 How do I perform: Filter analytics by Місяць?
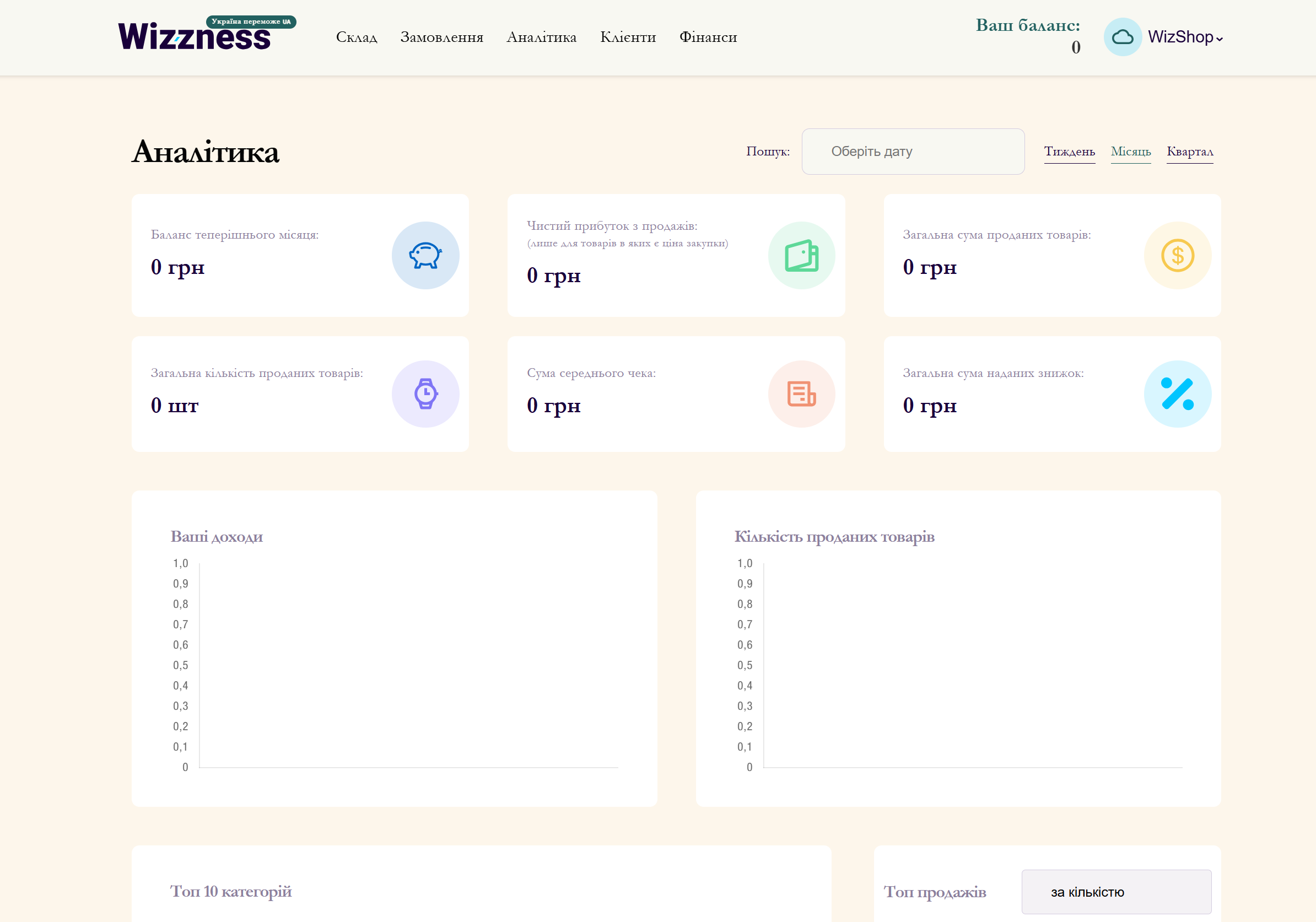[1130, 152]
